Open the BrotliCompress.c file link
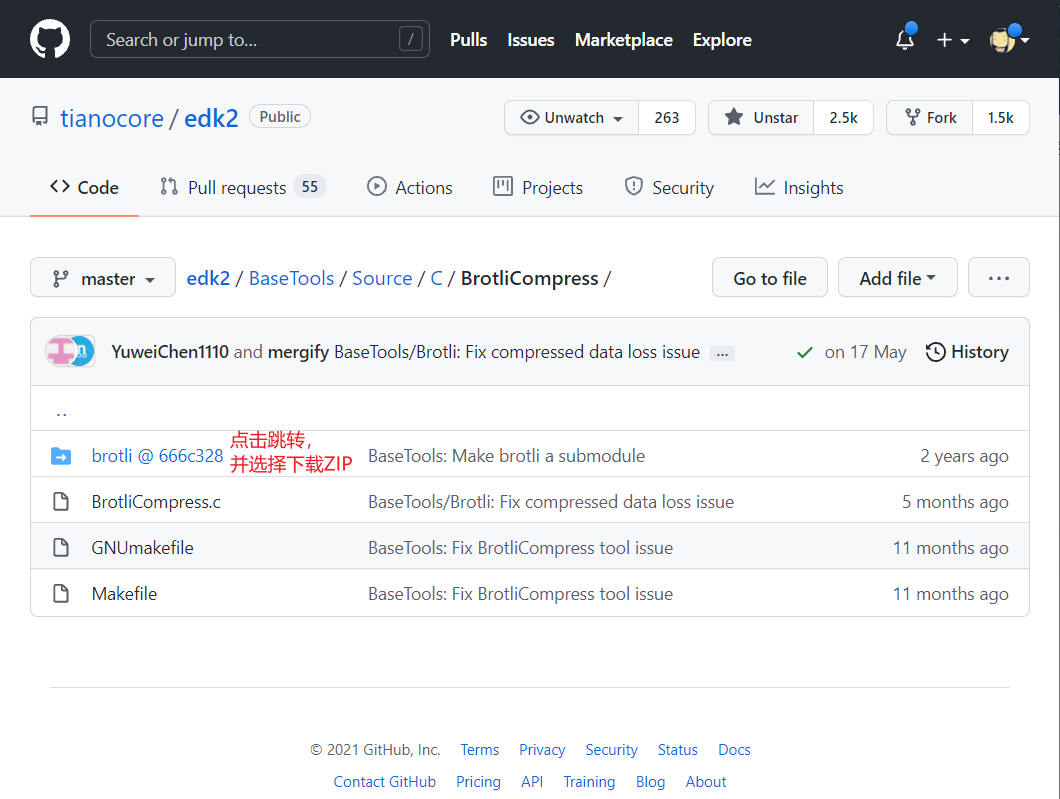1060x799 pixels. point(156,501)
